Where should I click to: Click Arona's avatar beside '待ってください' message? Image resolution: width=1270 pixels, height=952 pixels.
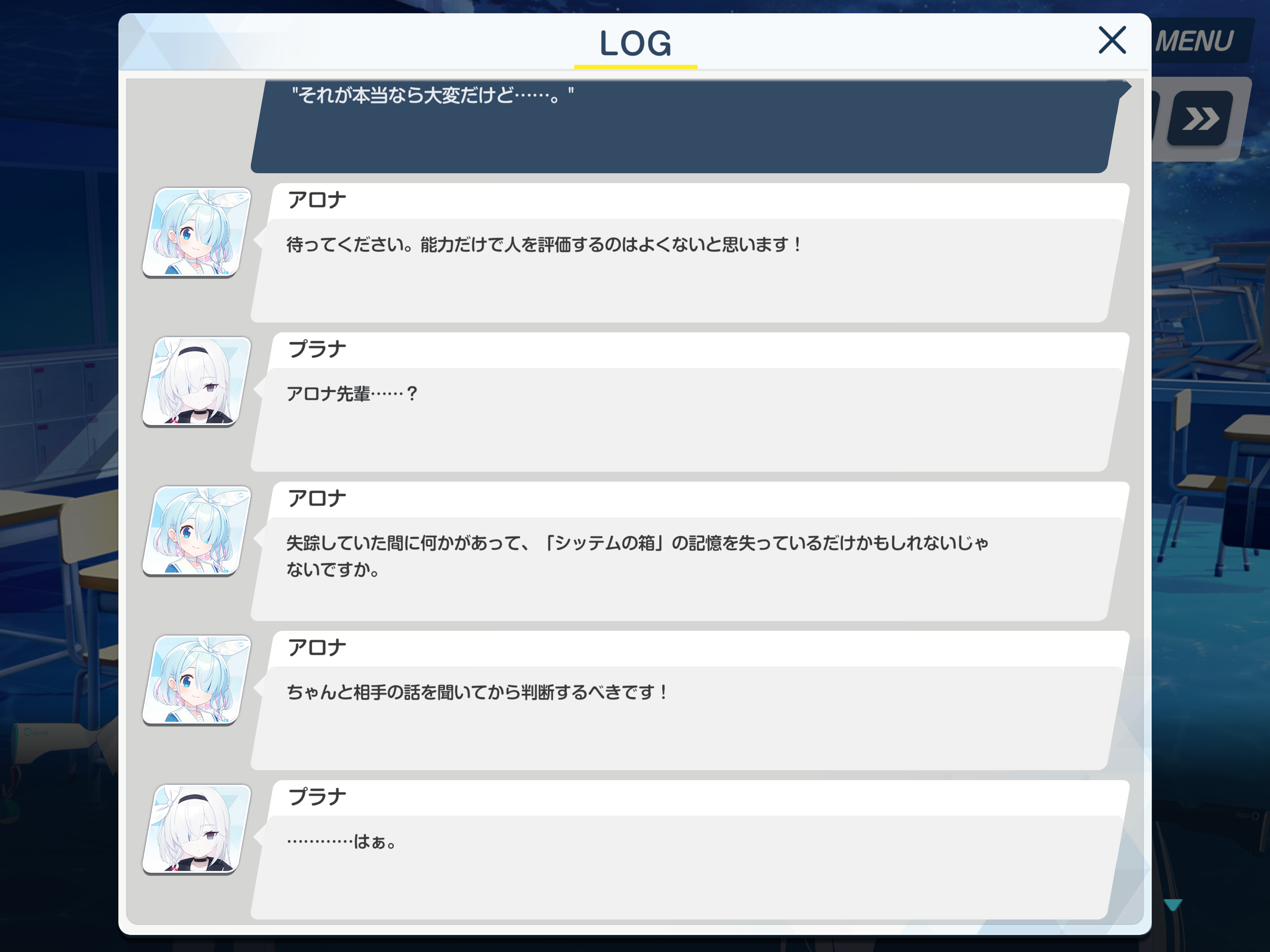(197, 232)
